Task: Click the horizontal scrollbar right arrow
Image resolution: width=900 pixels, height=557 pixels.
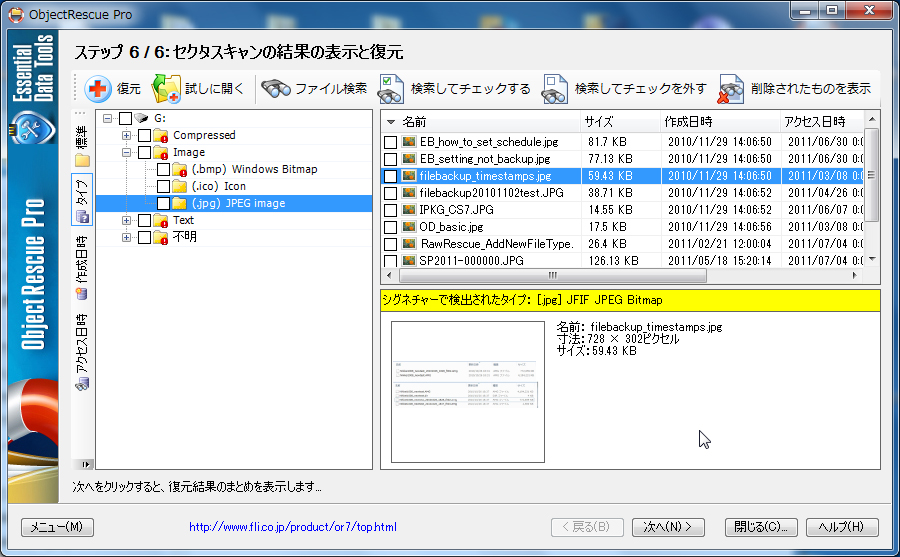Action: pos(855,276)
